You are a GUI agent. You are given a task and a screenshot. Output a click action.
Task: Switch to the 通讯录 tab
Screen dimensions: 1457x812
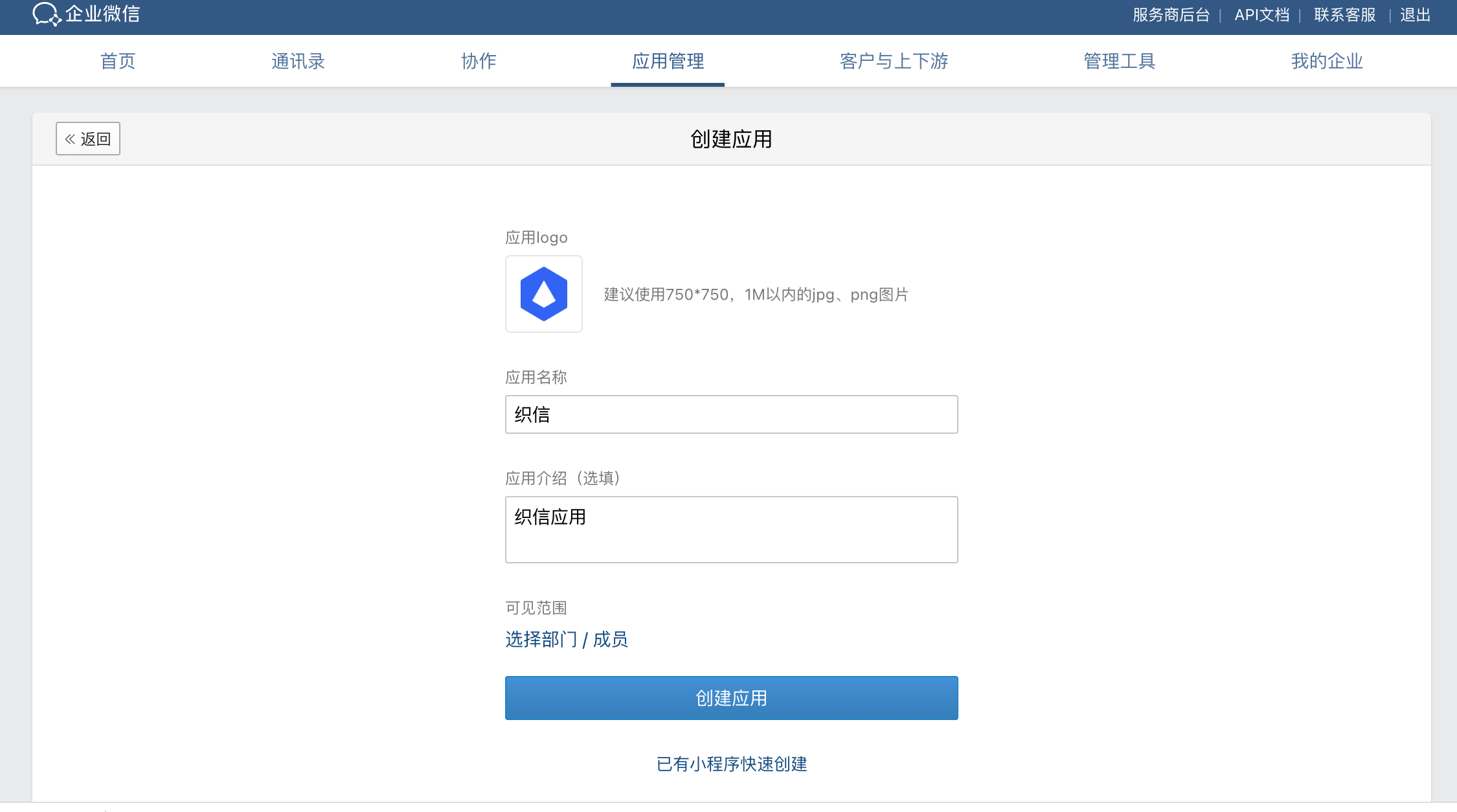click(298, 61)
